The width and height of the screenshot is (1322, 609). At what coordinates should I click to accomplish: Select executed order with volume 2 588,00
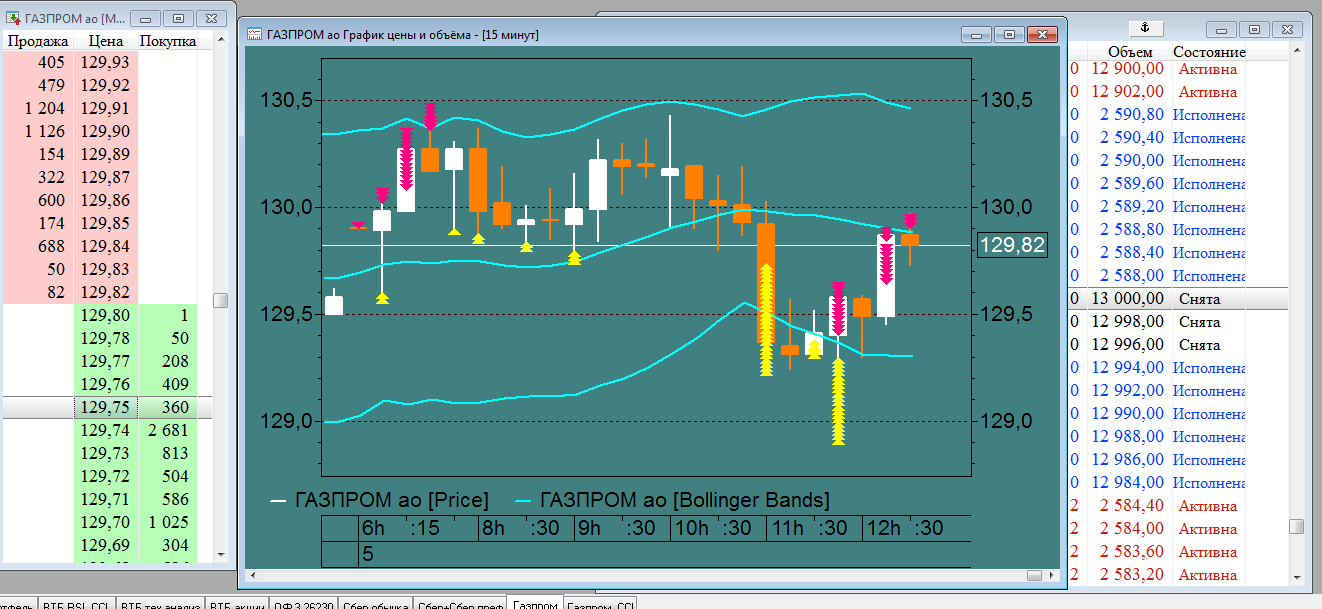(1178, 276)
